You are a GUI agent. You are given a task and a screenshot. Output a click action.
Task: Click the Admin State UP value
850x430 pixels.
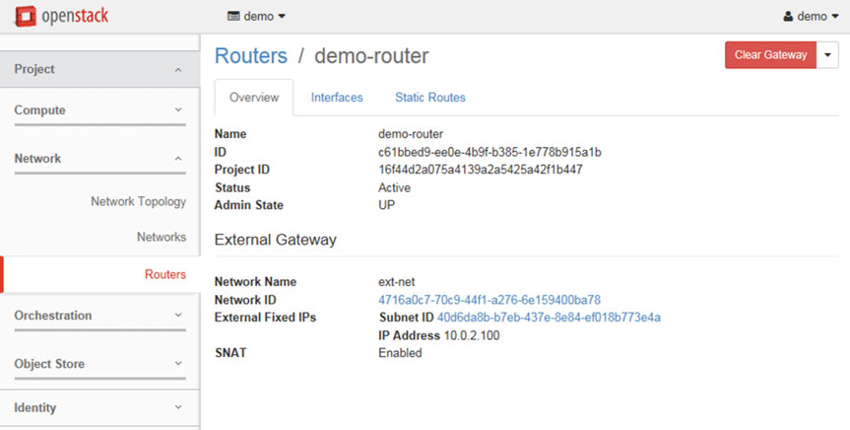pyautogui.click(x=387, y=205)
